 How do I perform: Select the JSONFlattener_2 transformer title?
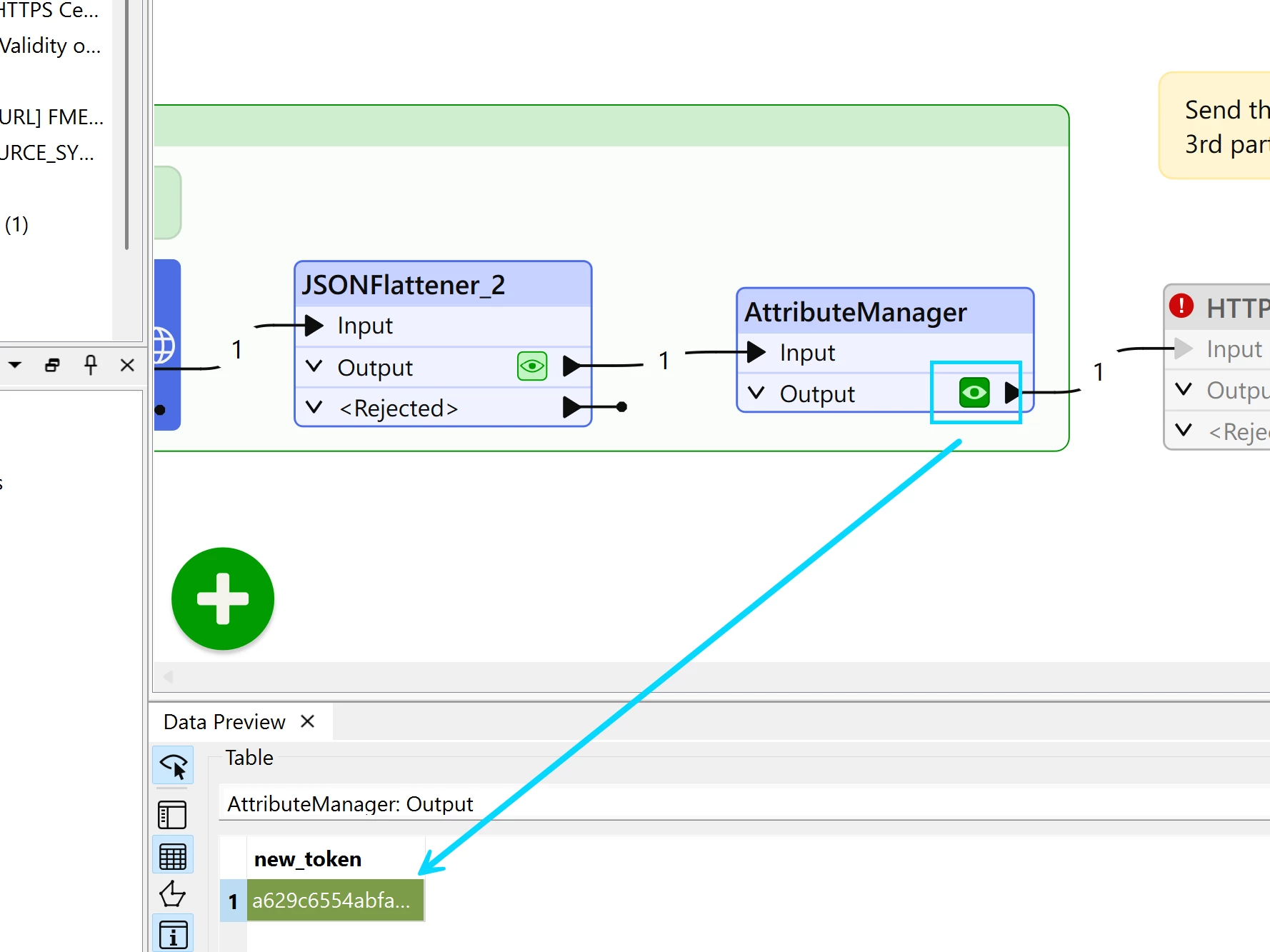click(x=403, y=285)
